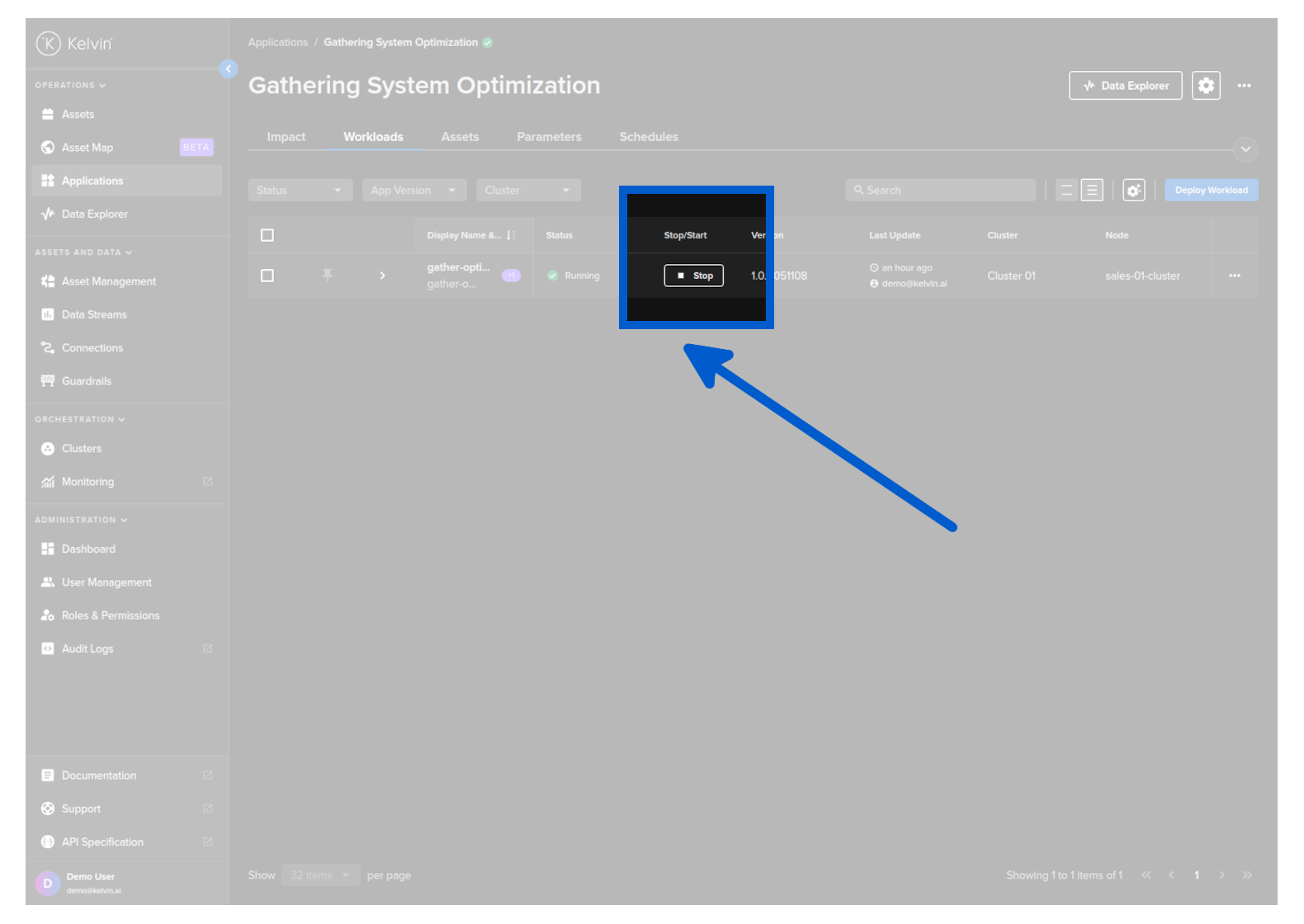
Task: Collapse the sidebar with the arrow button
Action: (229, 69)
